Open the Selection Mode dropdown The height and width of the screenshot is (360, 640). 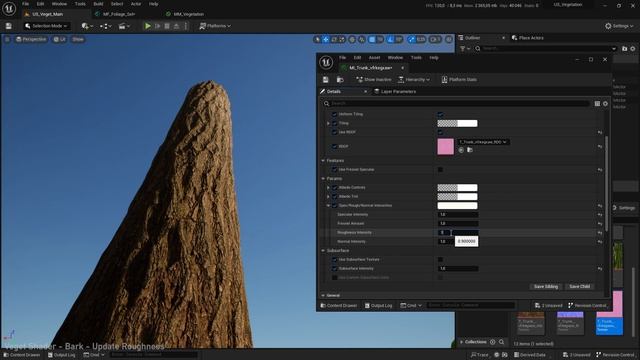pyautogui.click(x=46, y=26)
